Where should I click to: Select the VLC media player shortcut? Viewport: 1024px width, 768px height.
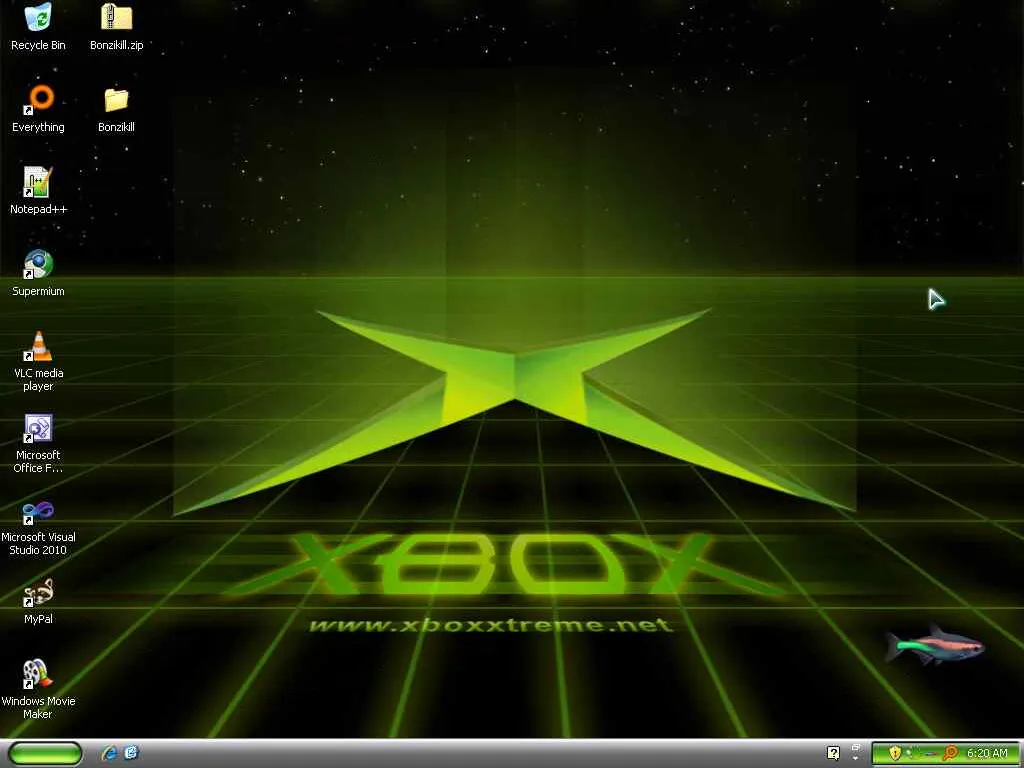click(38, 360)
